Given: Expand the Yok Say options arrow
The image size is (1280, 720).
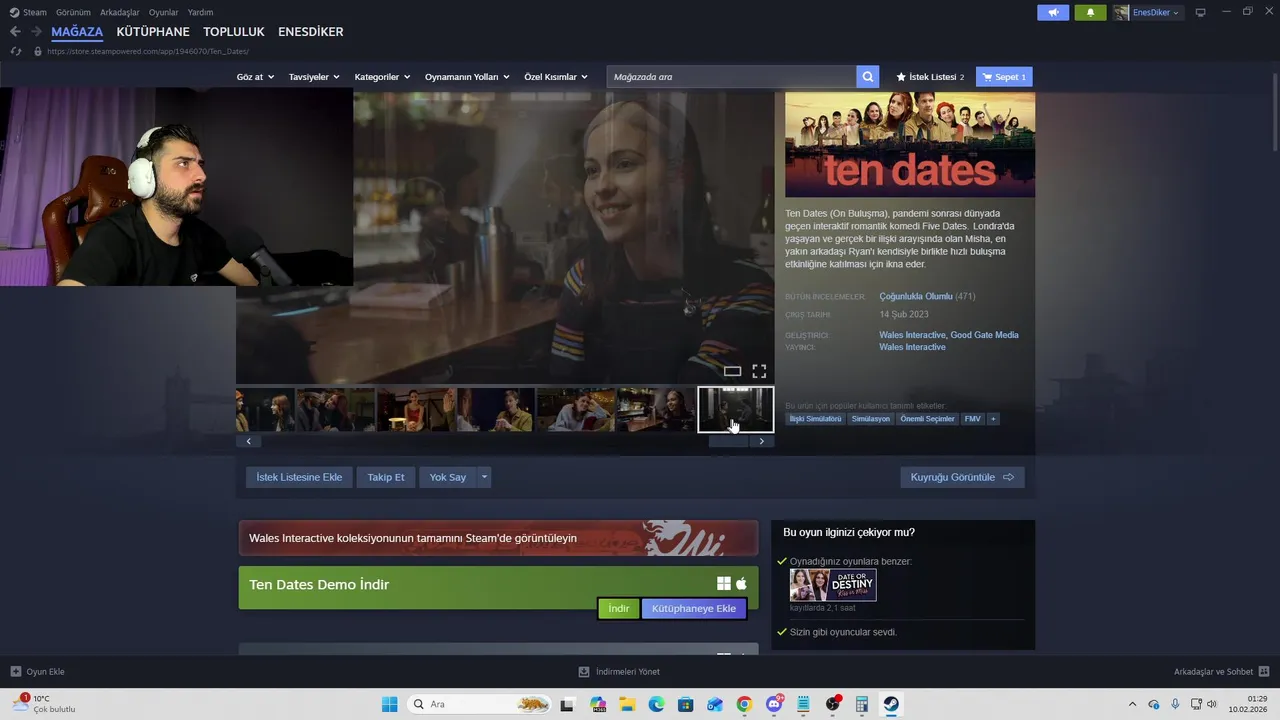Looking at the screenshot, I should tap(484, 477).
